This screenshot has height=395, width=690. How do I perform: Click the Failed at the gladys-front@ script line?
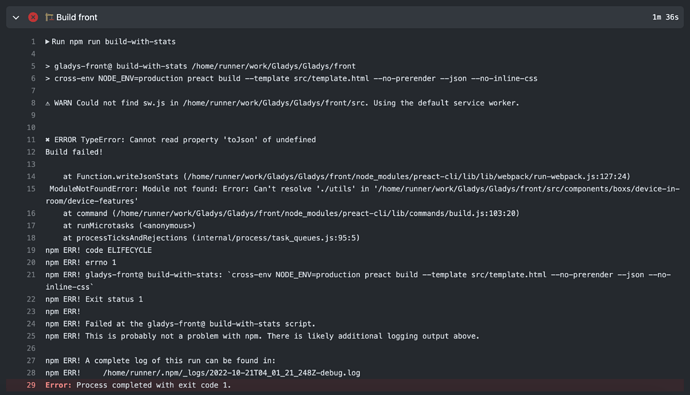coord(180,324)
